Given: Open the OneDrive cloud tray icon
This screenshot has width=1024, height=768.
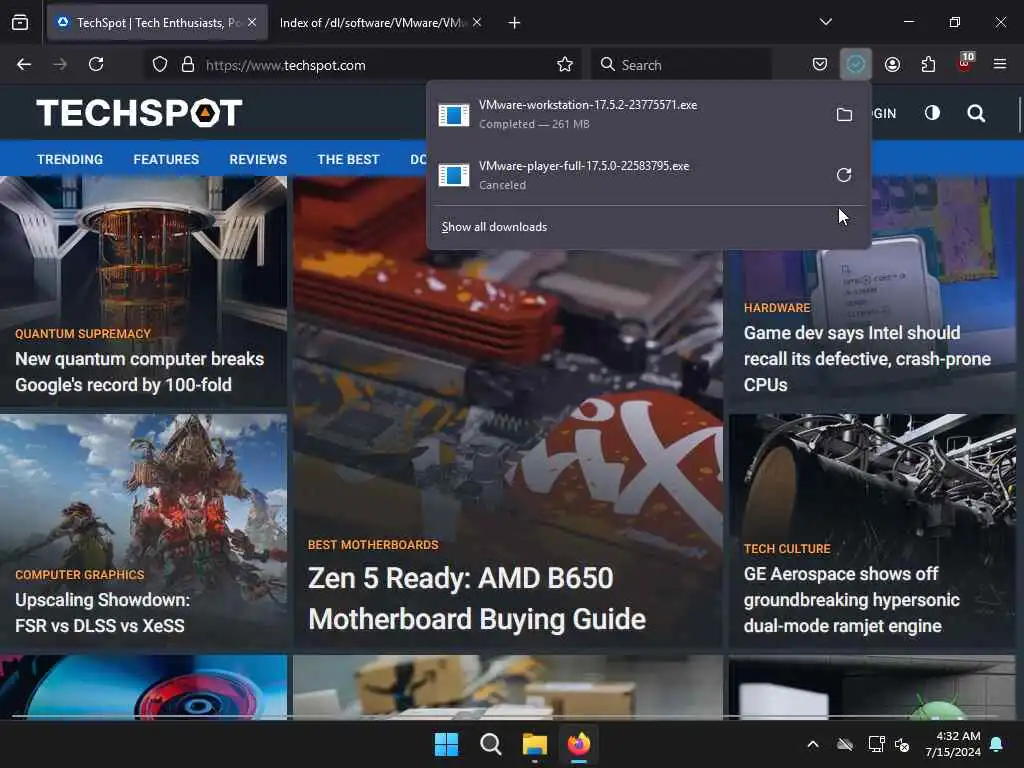Looking at the screenshot, I should pos(845,744).
